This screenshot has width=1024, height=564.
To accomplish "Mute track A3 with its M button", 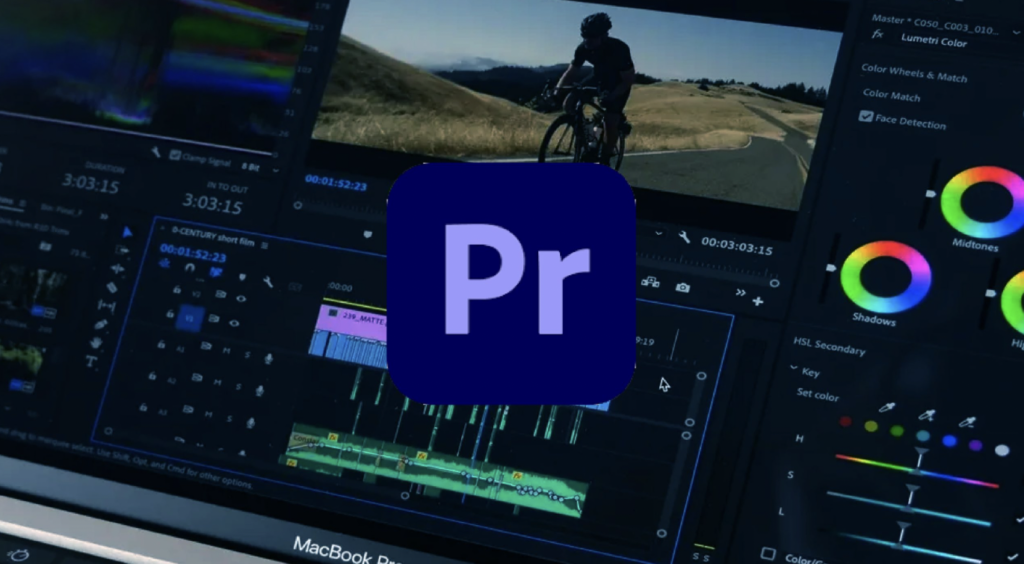I will [208, 414].
